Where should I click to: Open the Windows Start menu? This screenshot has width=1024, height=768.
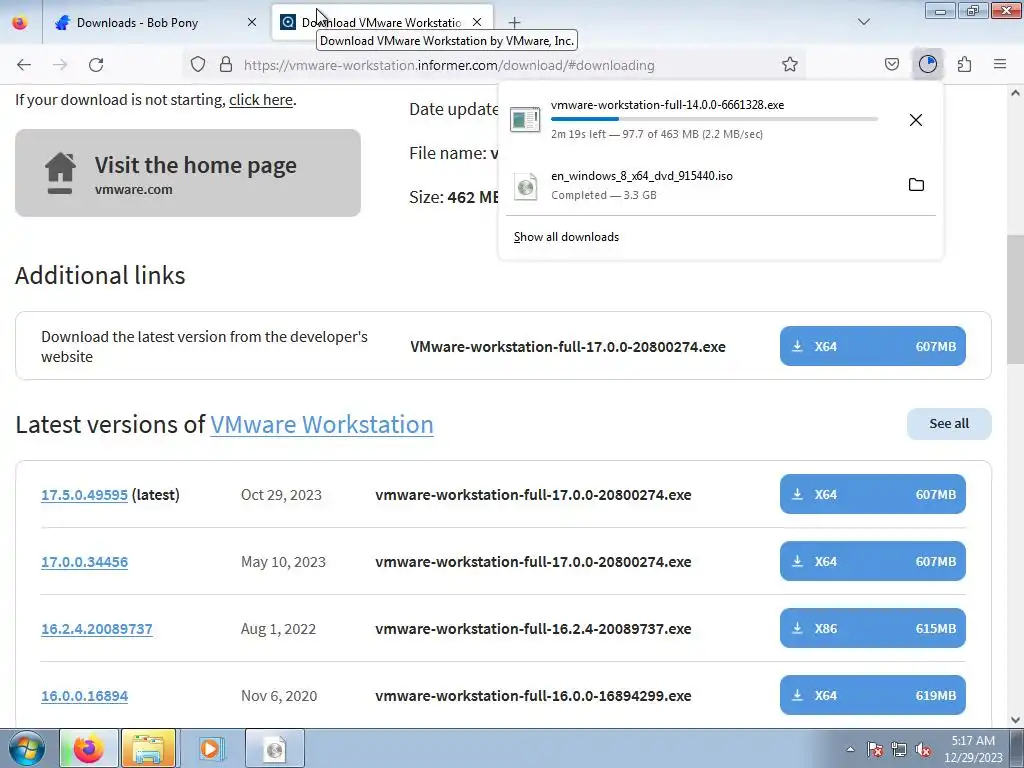(x=25, y=749)
